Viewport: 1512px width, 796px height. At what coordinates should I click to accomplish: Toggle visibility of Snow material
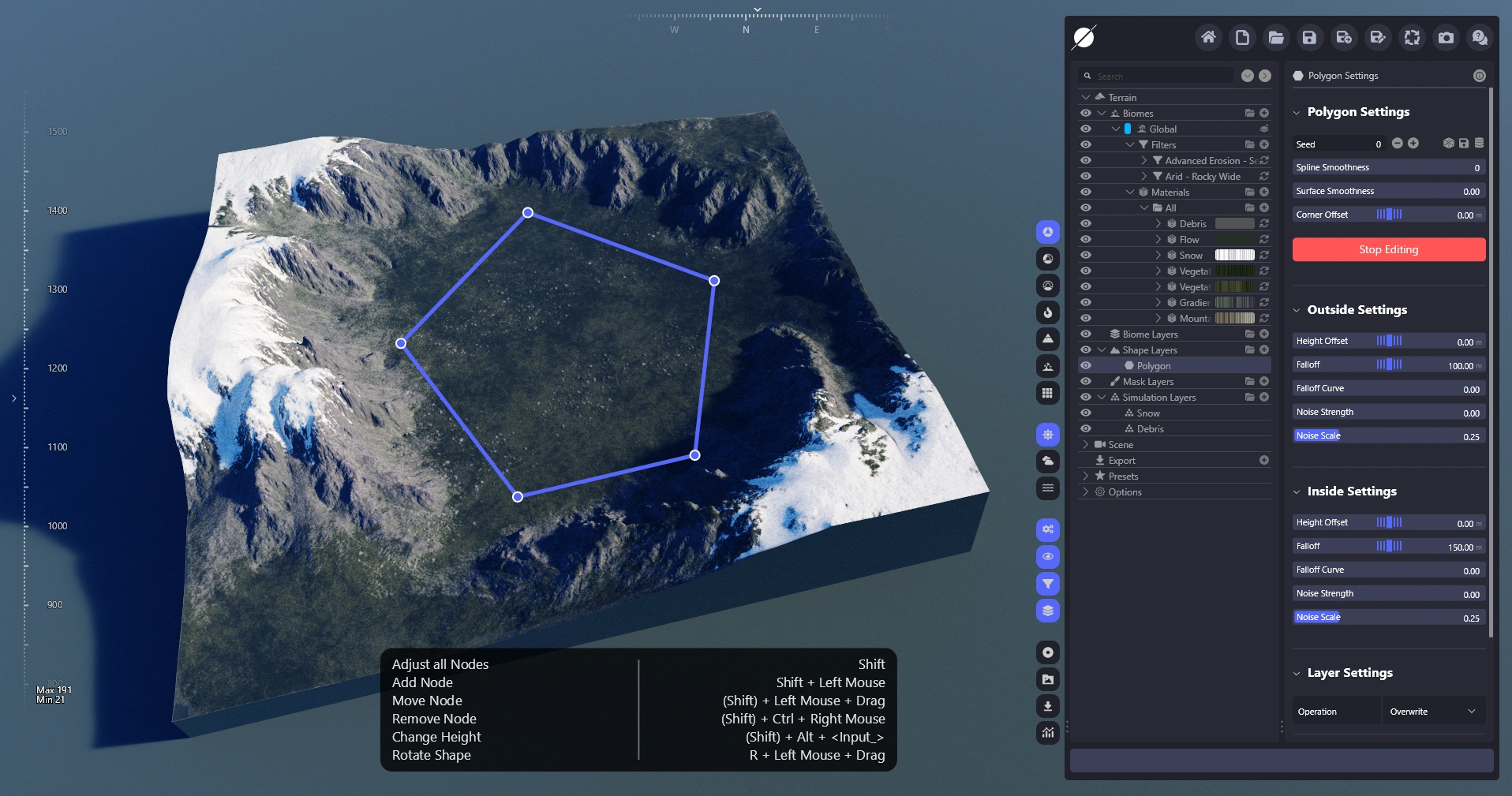1086,256
